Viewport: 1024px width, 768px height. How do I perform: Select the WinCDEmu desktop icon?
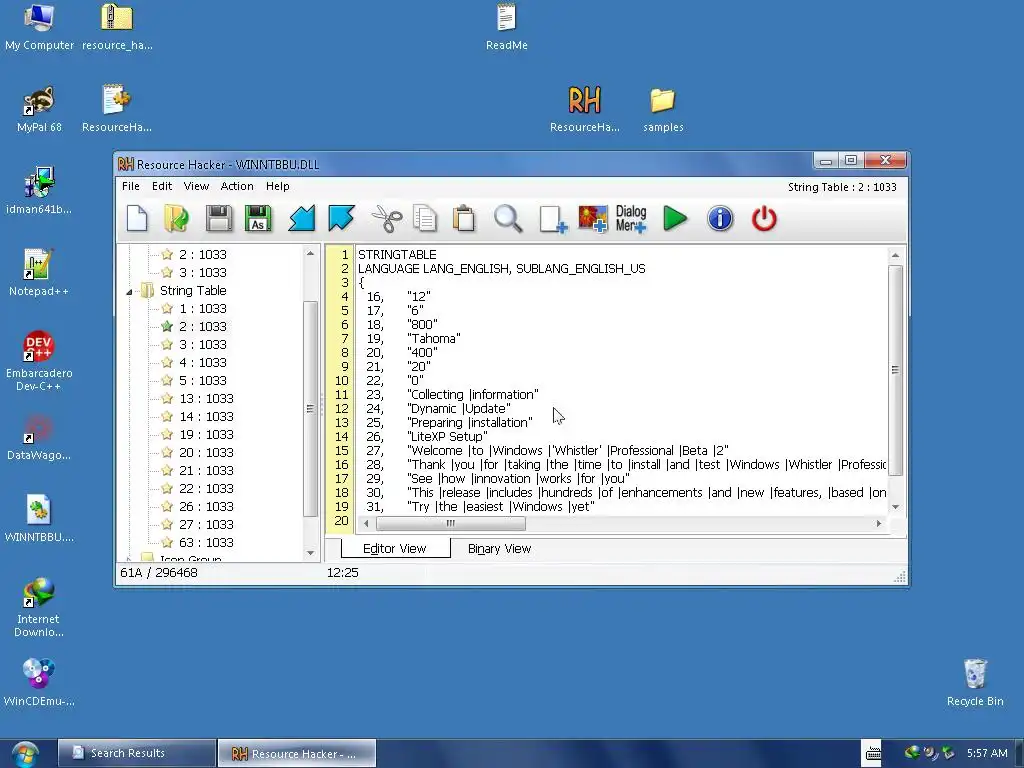tap(39, 683)
